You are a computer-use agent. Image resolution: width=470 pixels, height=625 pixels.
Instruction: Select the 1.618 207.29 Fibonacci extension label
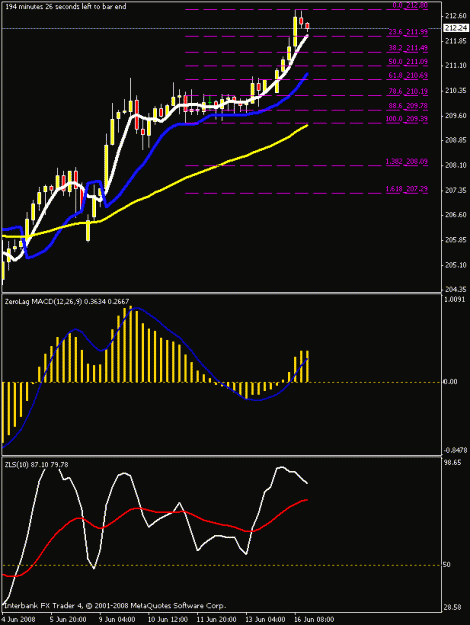407,189
